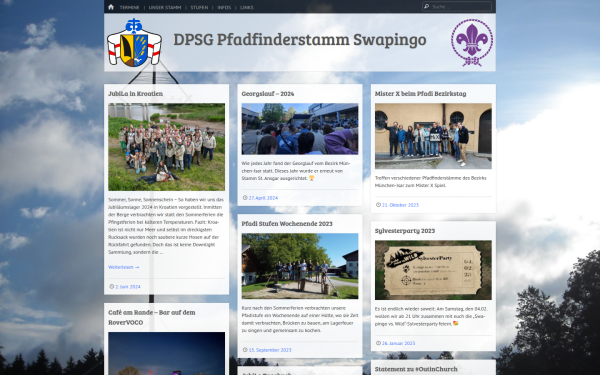
Task: Open the SylvesterParty ticket image thumbnail
Action: pyautogui.click(x=433, y=270)
